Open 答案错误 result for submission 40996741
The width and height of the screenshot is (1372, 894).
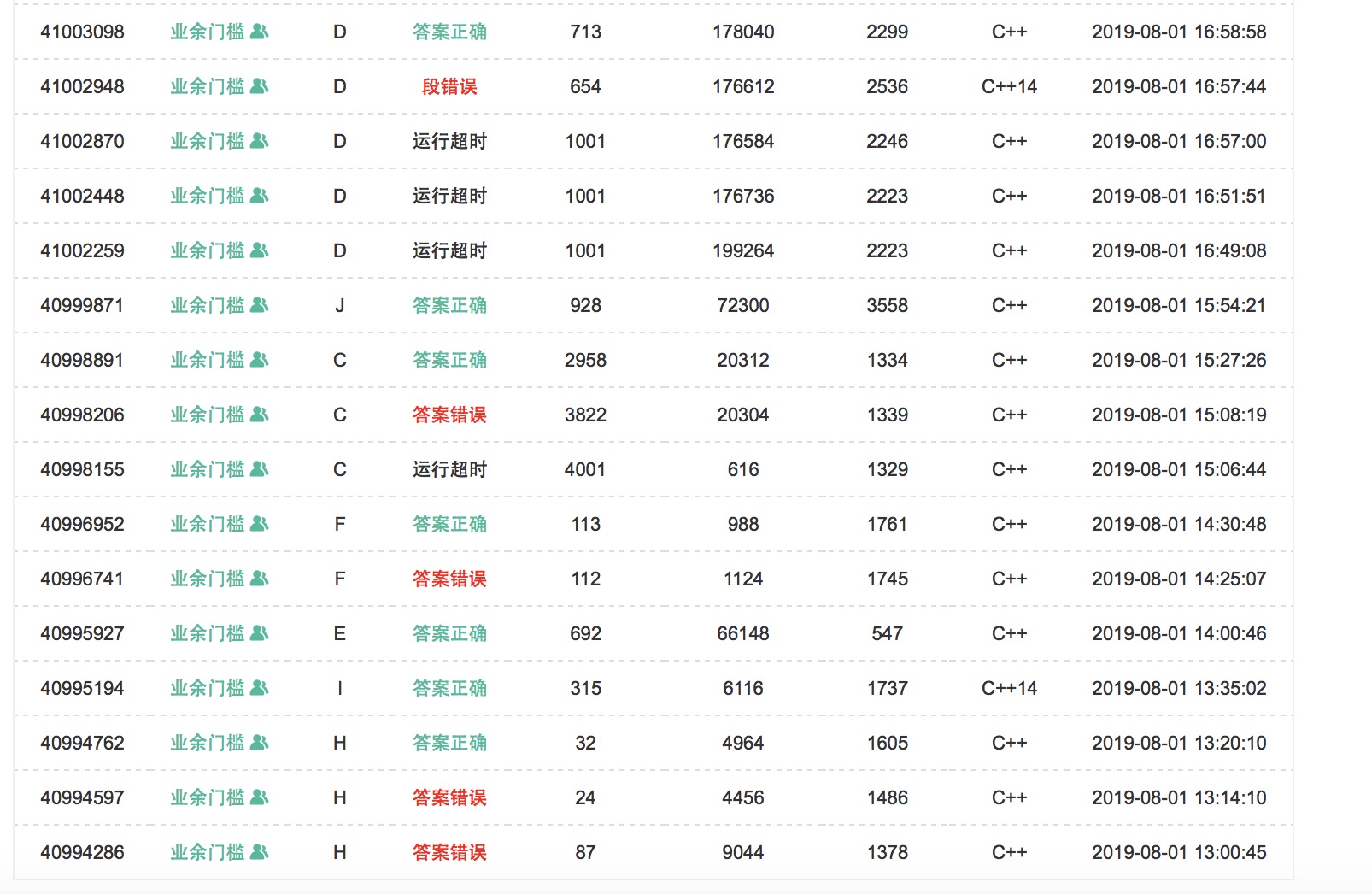pos(449,579)
